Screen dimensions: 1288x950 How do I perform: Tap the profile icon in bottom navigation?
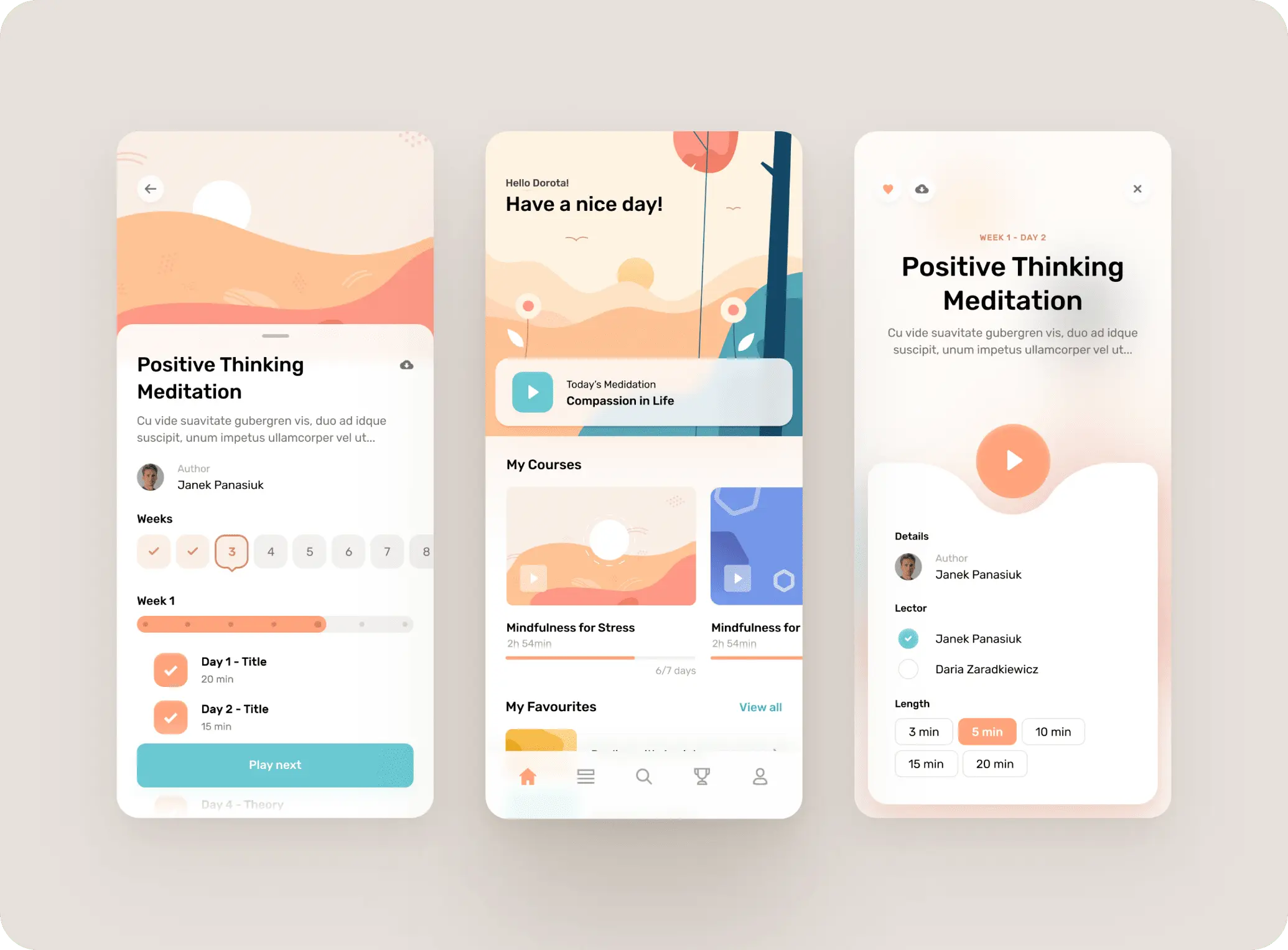tap(760, 776)
